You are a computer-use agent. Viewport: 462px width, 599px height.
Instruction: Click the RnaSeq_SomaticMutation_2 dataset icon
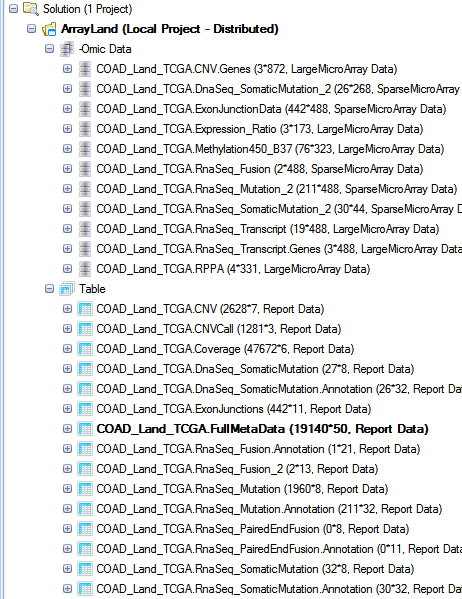click(85, 209)
